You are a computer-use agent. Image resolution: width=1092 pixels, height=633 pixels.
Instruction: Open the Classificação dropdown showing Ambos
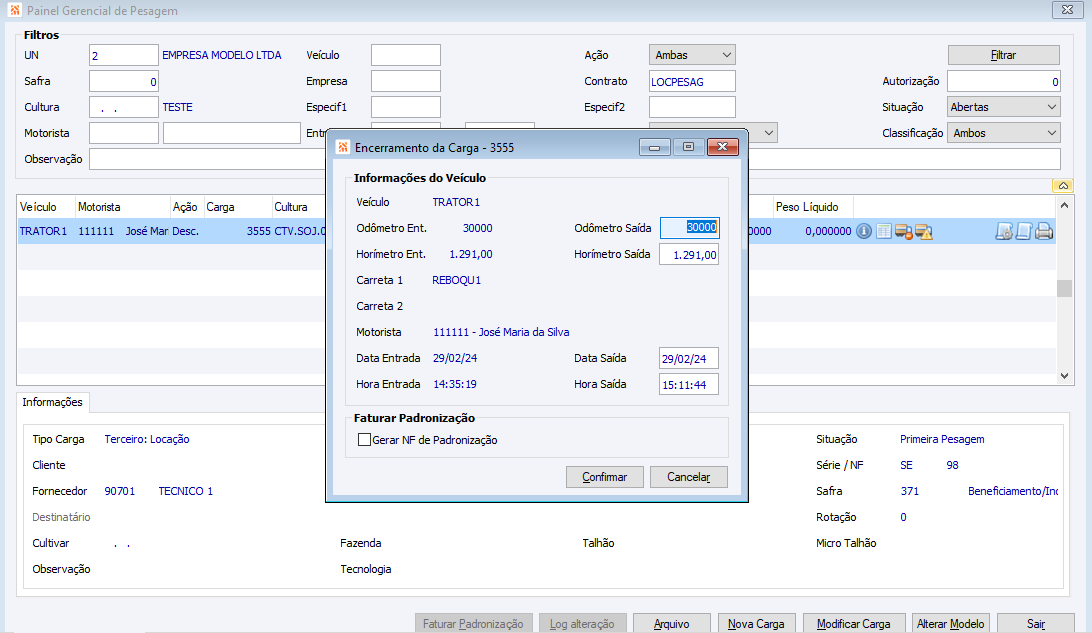tap(1004, 133)
